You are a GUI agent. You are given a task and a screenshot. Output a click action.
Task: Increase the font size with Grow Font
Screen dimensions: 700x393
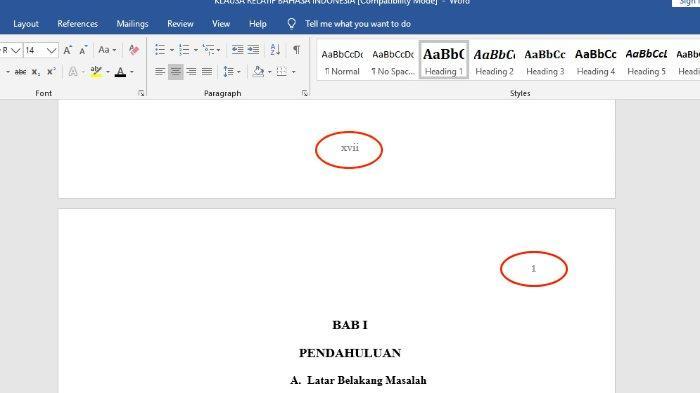[x=67, y=50]
